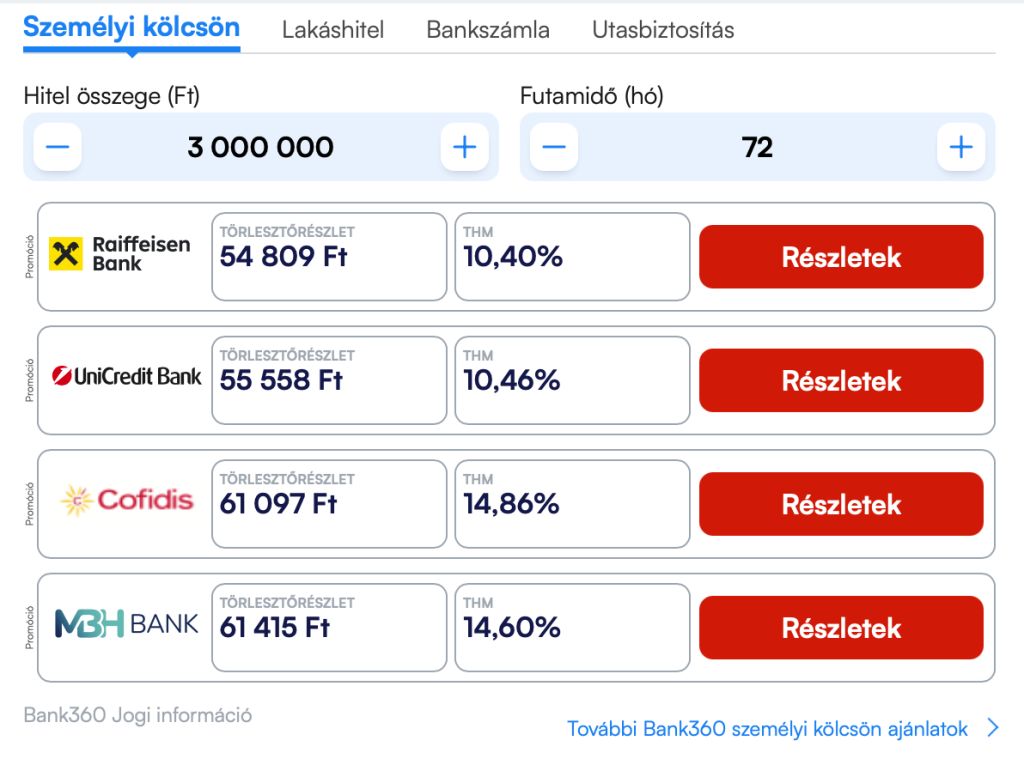View Részletek for the MBH Bank offer
1024x759 pixels.
click(x=841, y=628)
